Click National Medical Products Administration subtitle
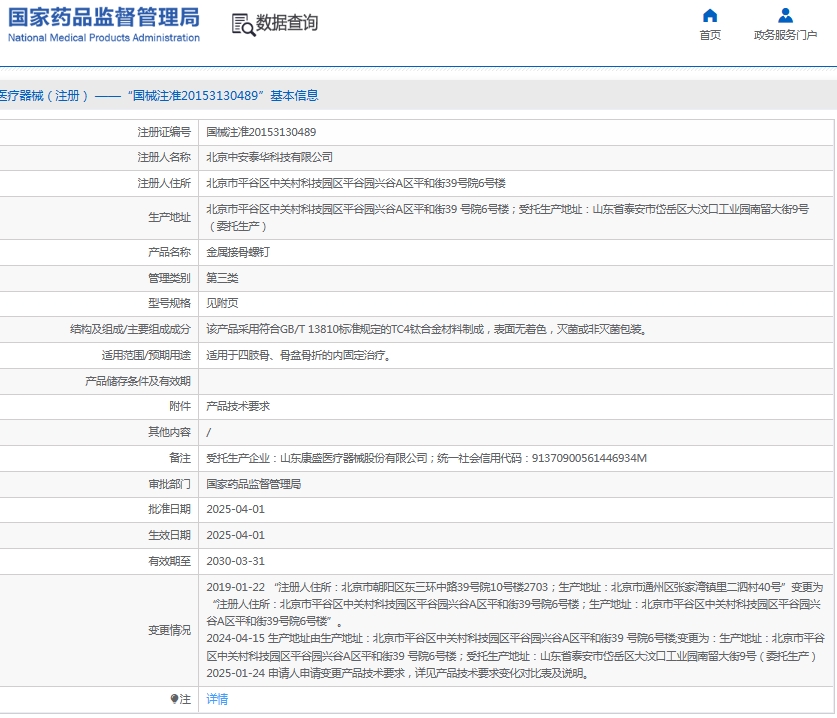The width and height of the screenshot is (837, 718). pos(104,38)
